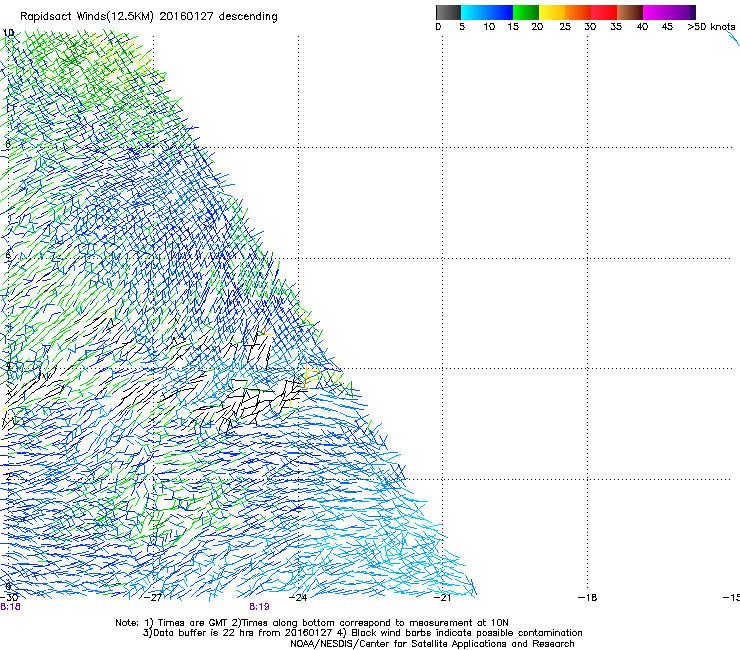Click the legend scale label '20'
Screen dimensions: 740x650
[537, 27]
